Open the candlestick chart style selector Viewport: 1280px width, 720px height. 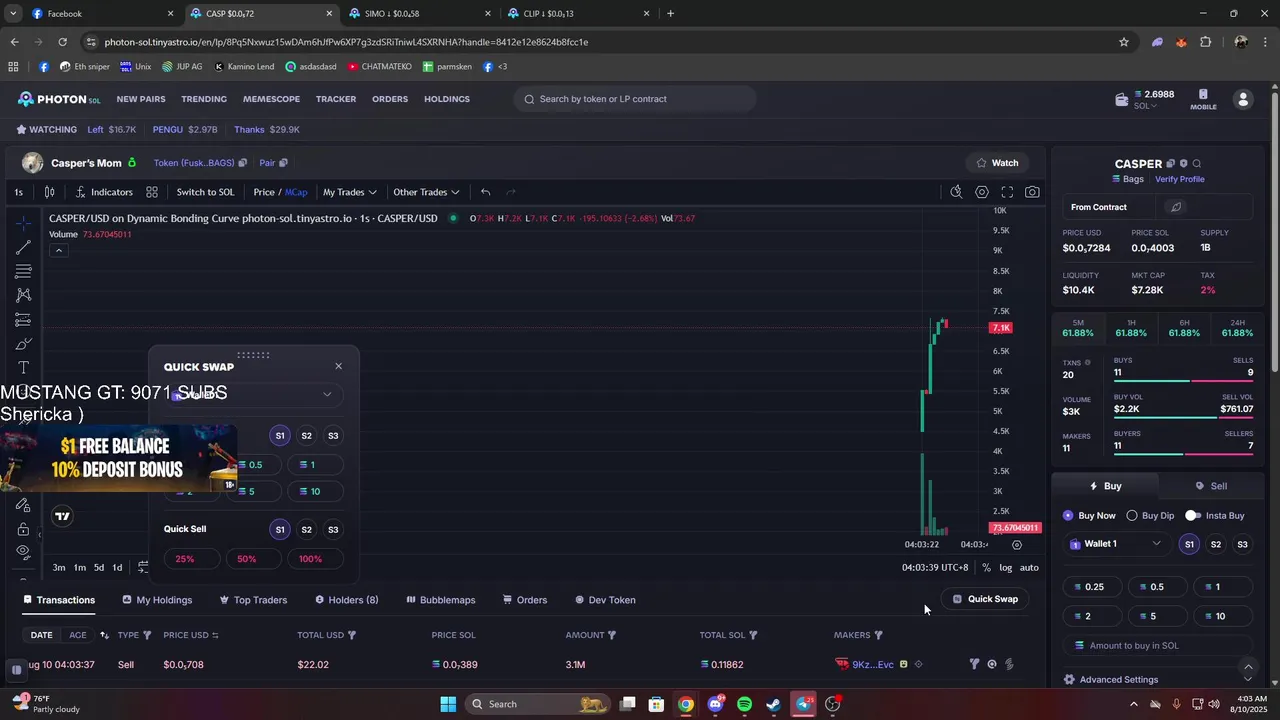(49, 192)
